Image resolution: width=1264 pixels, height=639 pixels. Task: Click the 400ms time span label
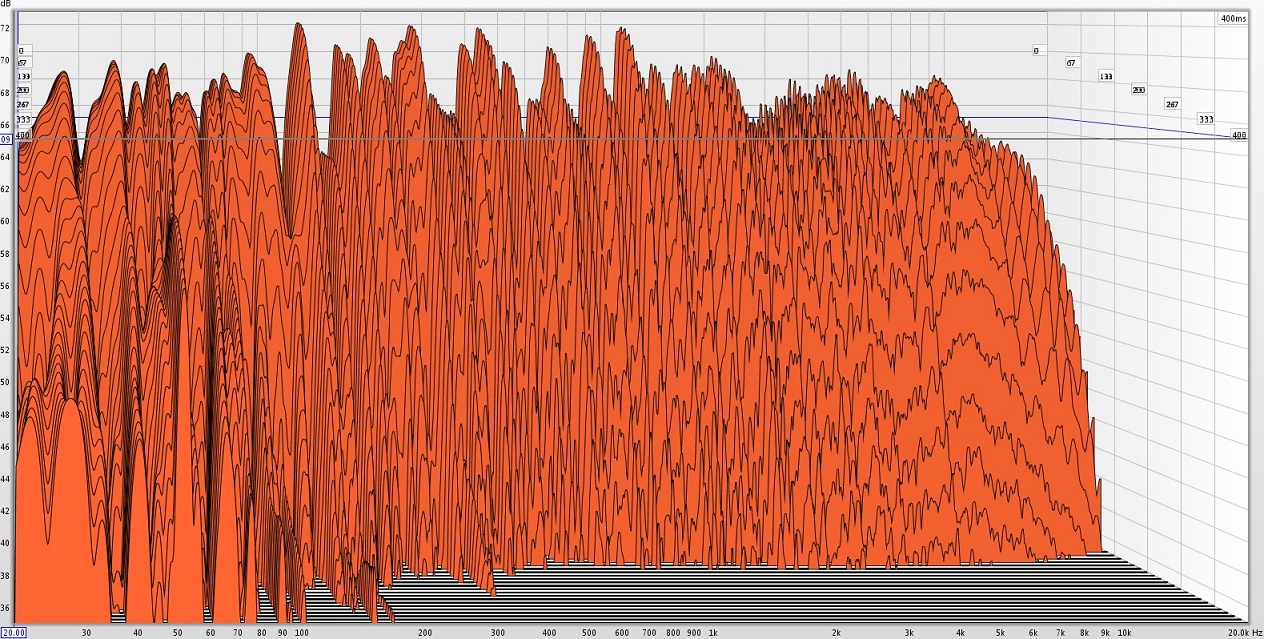(x=1232, y=18)
